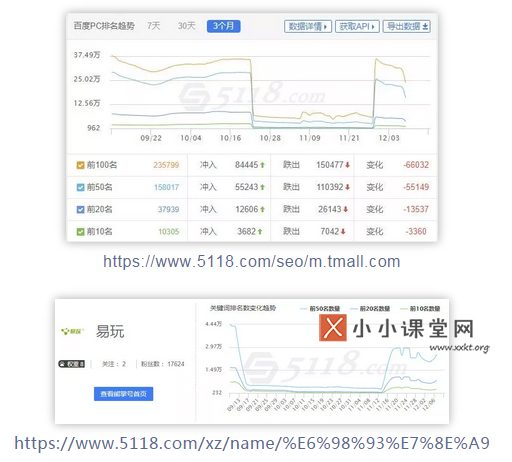
Task: Open the 5118.com/xz/name URL at bottom
Action: pos(252,443)
